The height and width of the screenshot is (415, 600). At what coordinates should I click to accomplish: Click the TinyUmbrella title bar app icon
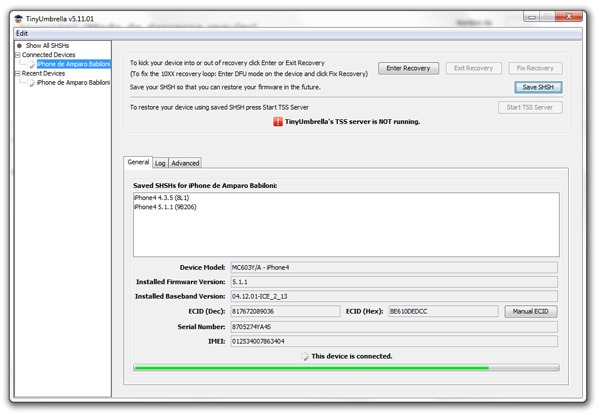tap(18, 18)
